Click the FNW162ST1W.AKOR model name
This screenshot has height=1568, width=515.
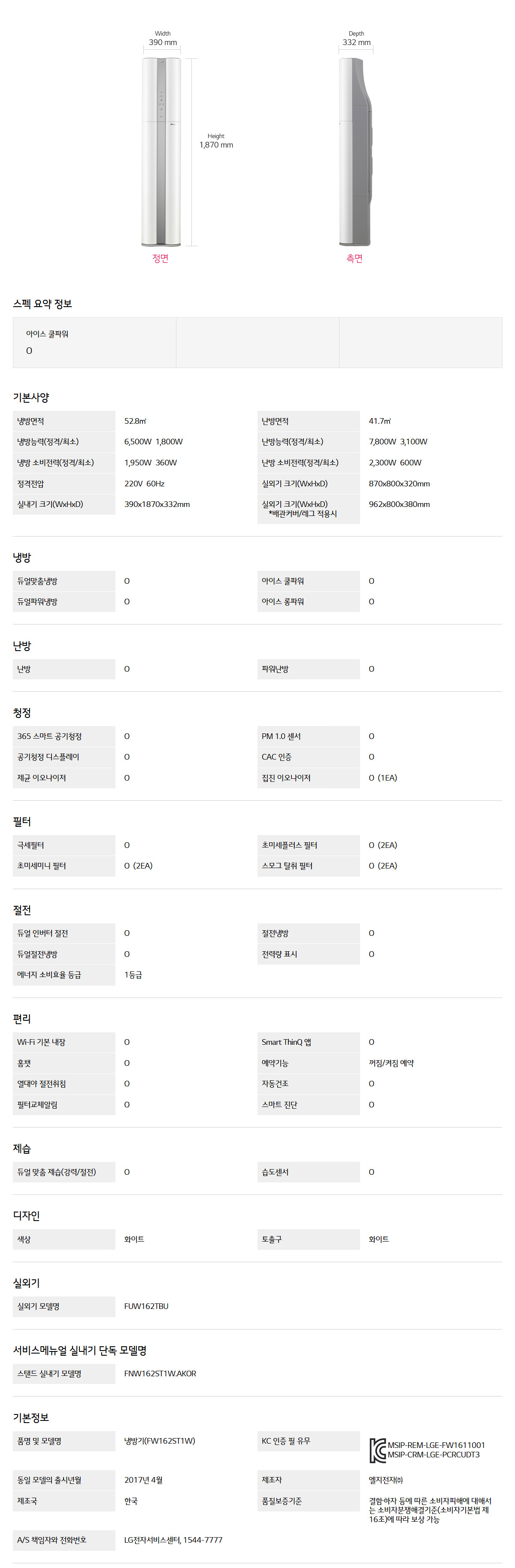click(160, 1373)
